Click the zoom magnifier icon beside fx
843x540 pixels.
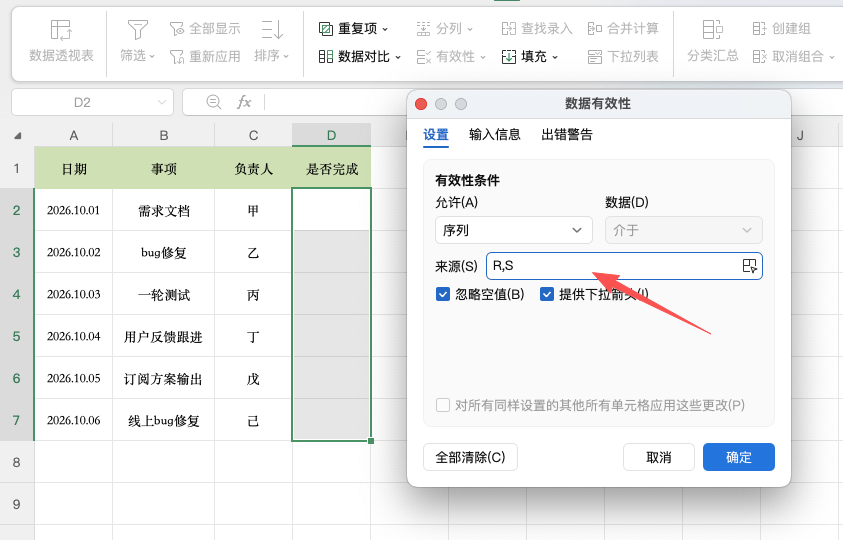click(213, 102)
